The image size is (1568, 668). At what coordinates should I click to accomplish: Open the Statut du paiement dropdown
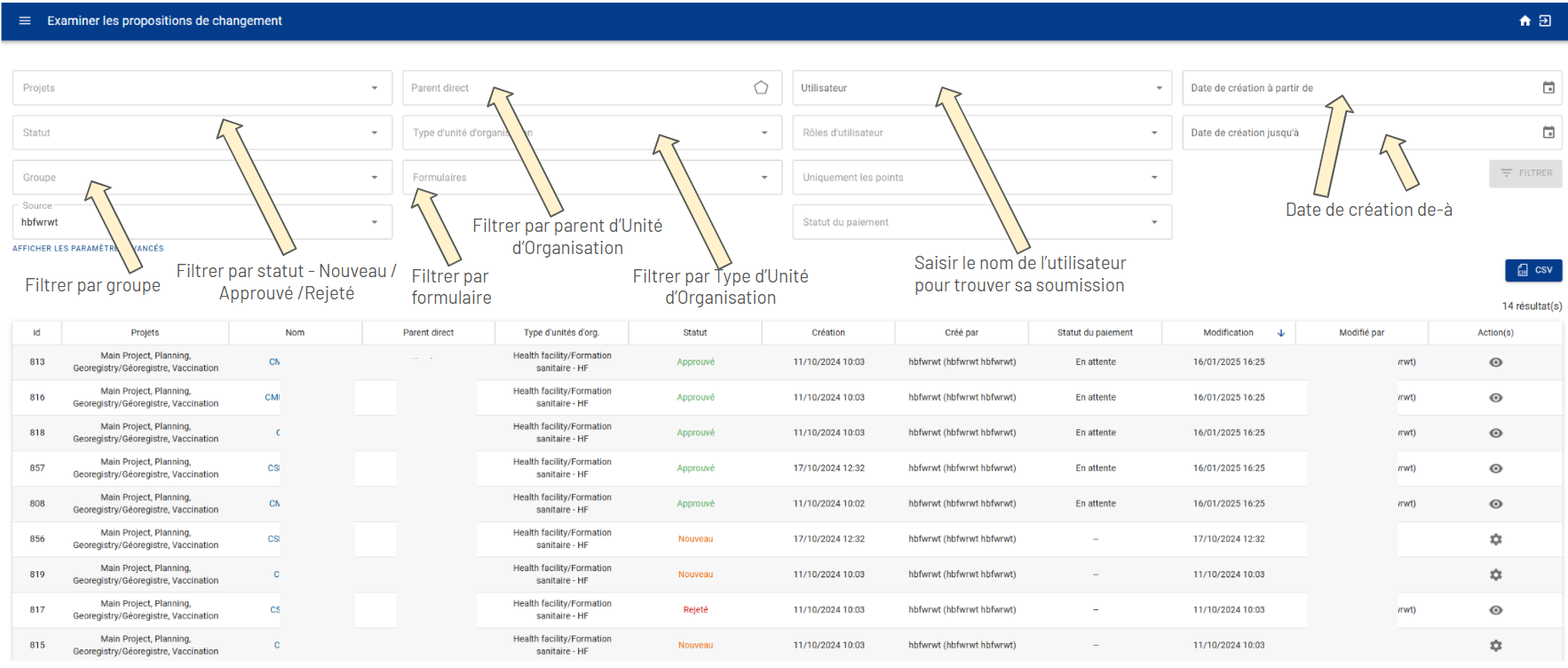(982, 222)
